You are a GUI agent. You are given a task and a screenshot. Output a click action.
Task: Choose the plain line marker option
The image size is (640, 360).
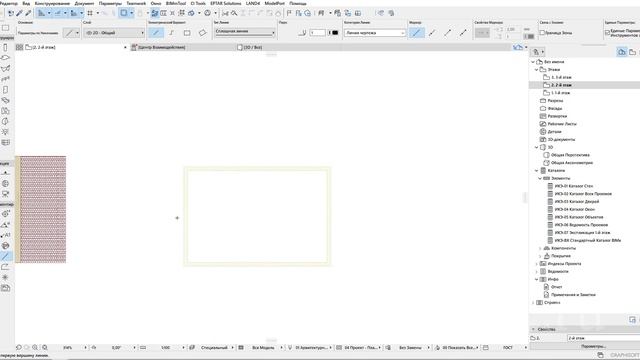(416, 33)
